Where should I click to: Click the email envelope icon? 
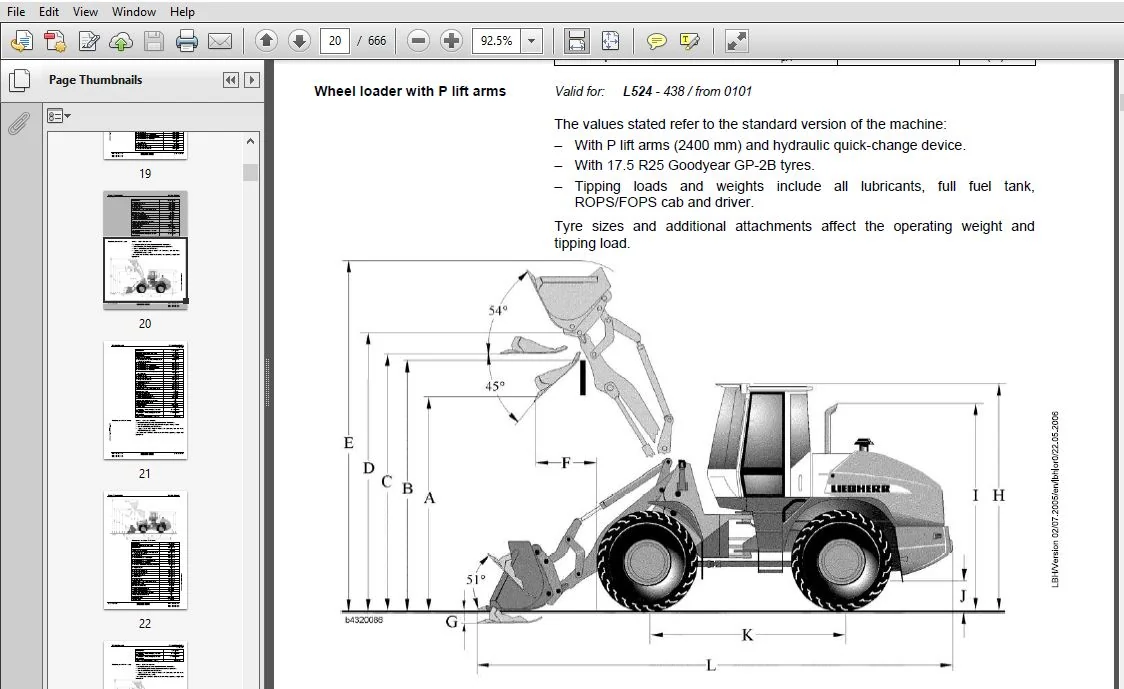(219, 41)
